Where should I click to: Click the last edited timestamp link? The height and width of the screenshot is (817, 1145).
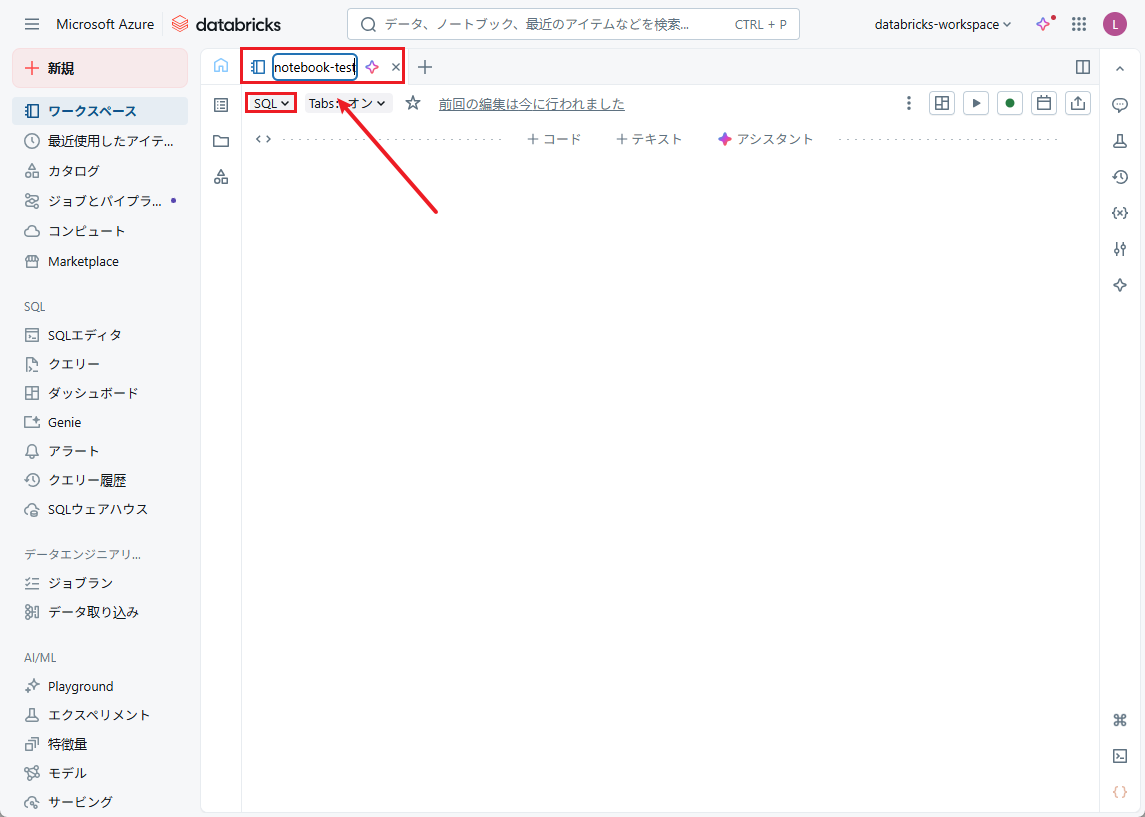pos(532,104)
